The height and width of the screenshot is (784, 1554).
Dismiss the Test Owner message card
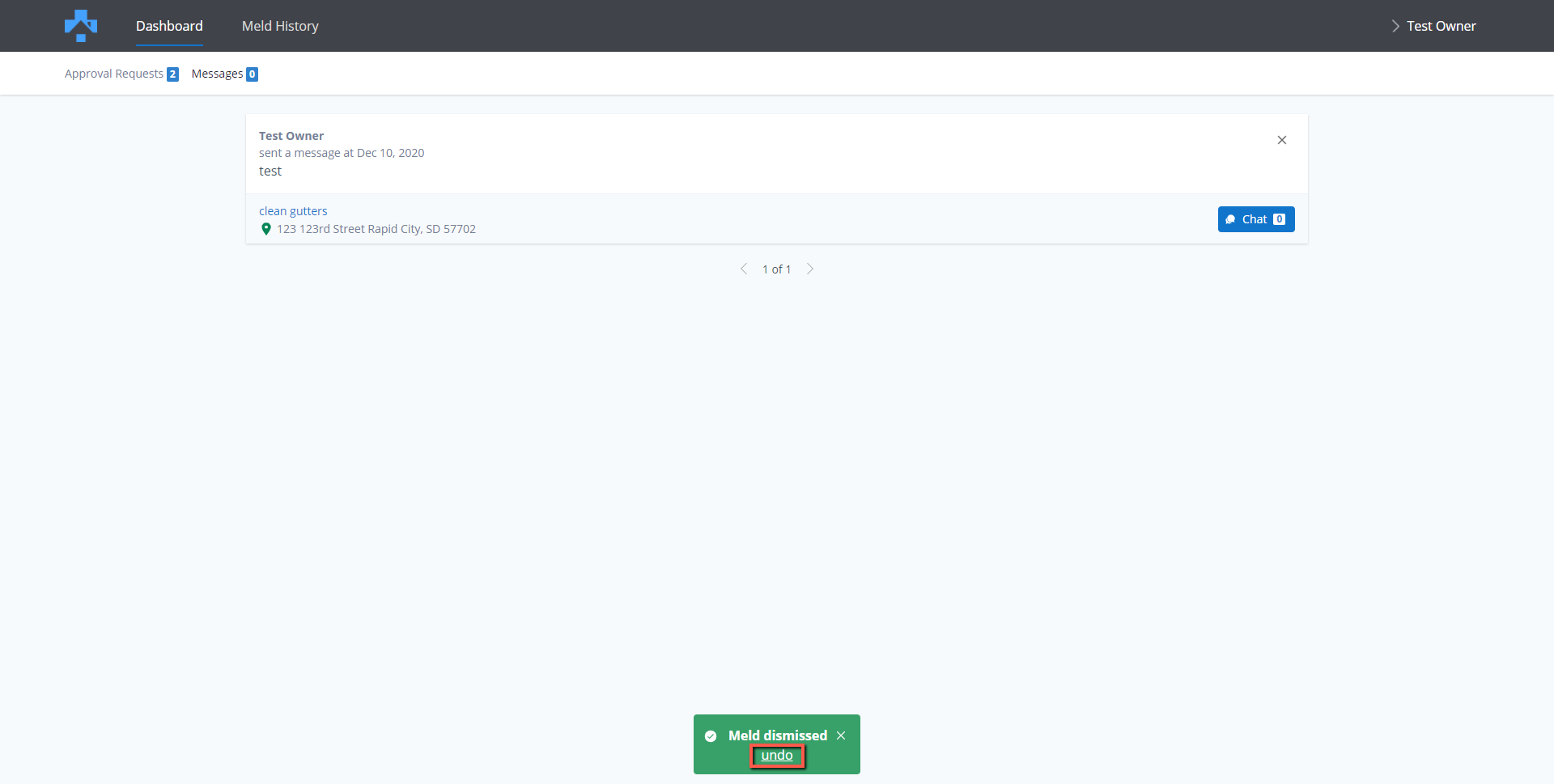coord(1282,140)
